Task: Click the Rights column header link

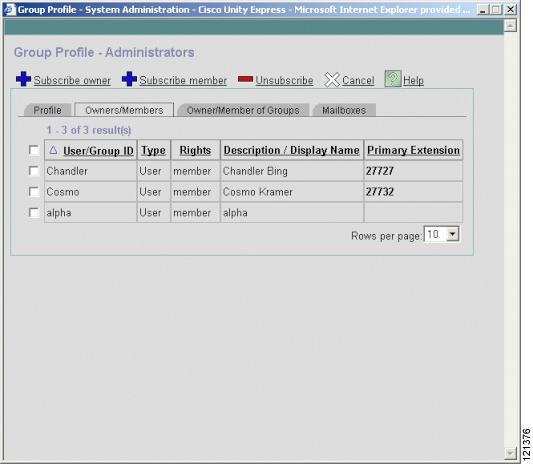Action: (x=195, y=150)
